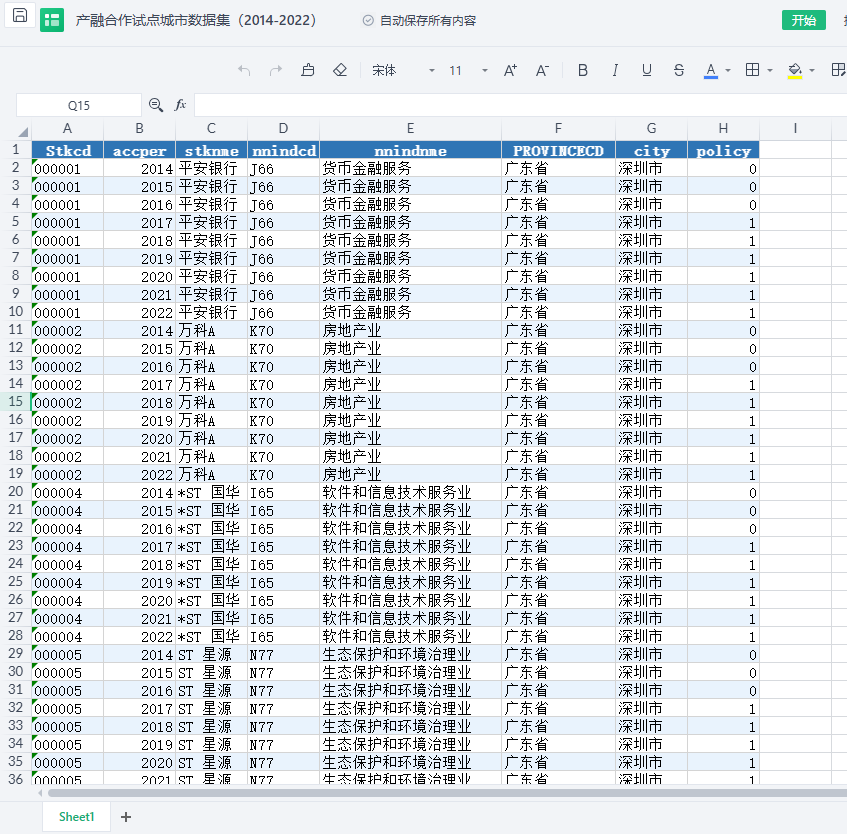847x834 pixels.
Task: Click the clear formatting eraser icon
Action: [340, 70]
